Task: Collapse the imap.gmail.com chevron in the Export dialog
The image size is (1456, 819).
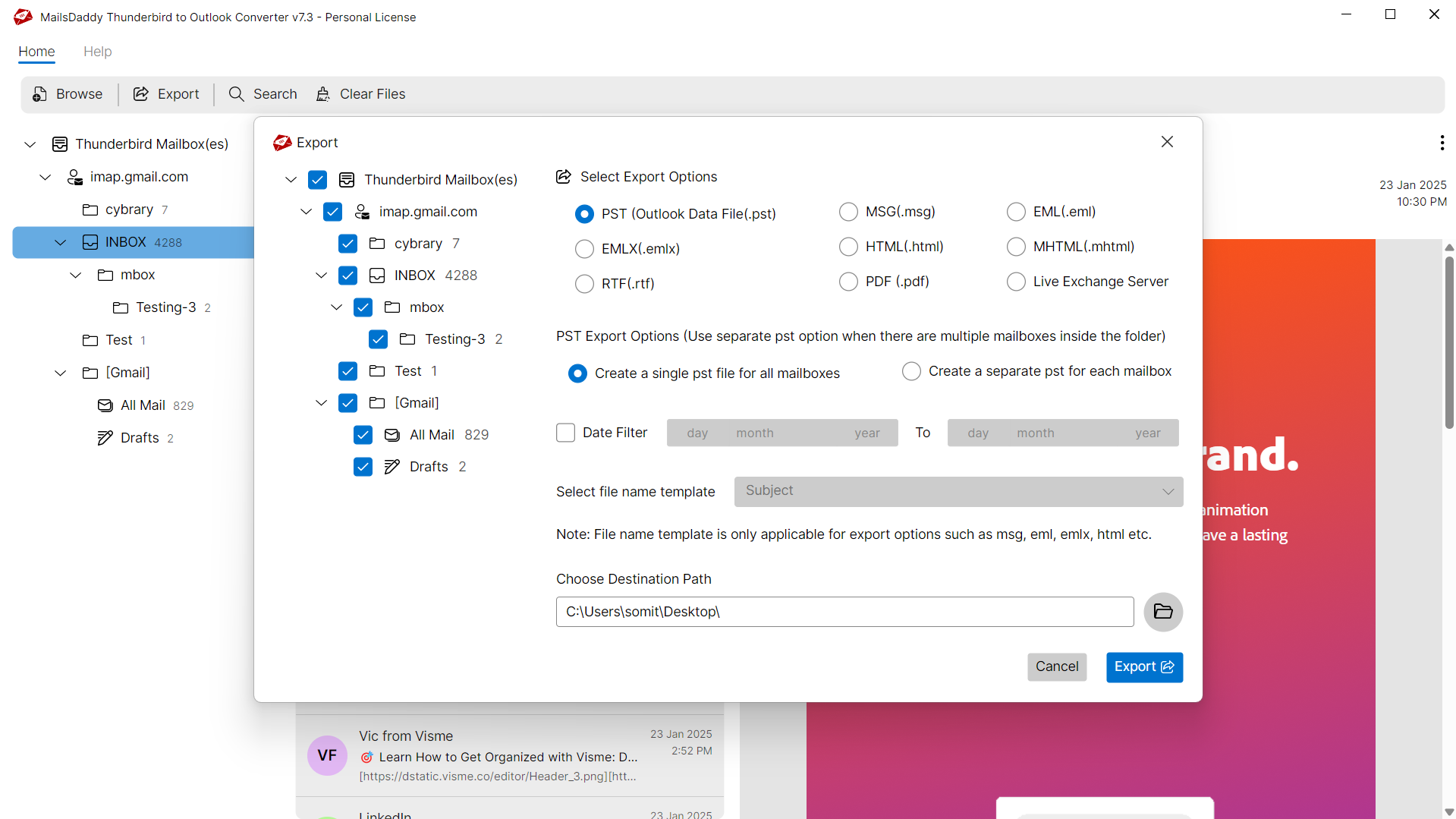Action: 306,212
